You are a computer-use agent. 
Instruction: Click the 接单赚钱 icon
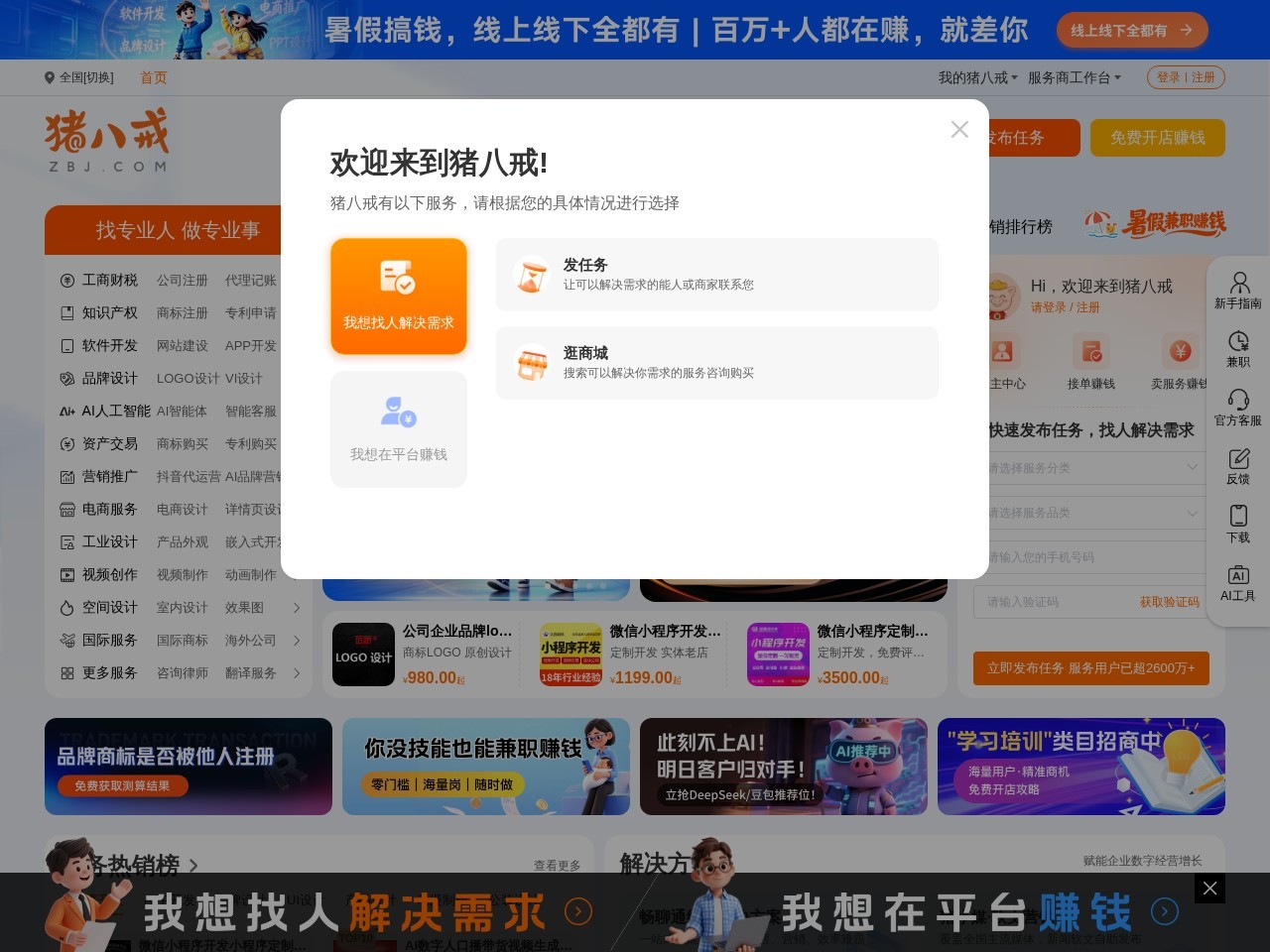[x=1091, y=352]
